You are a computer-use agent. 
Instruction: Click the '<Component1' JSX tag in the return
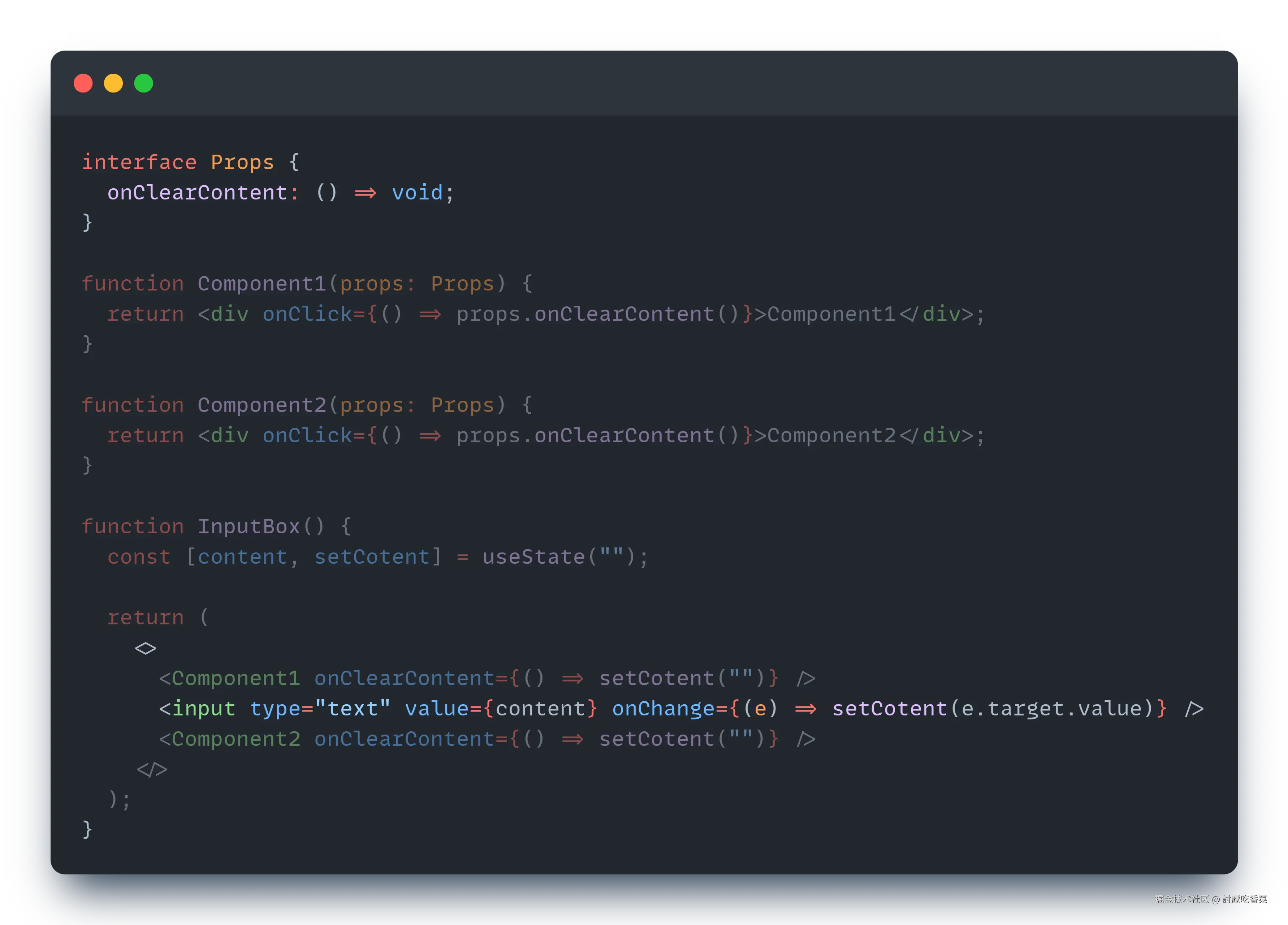click(229, 679)
